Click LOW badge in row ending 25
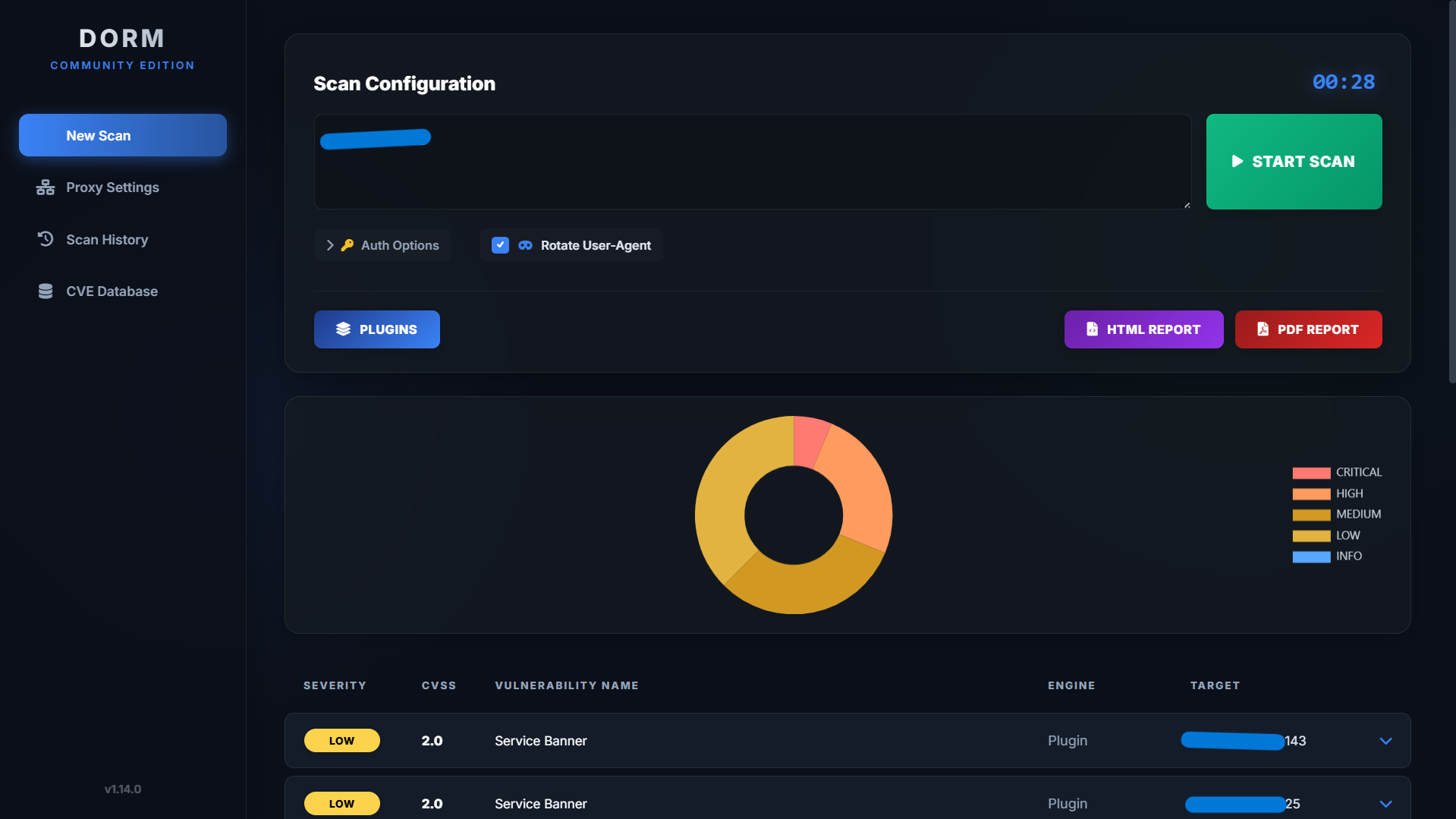 pos(342,804)
